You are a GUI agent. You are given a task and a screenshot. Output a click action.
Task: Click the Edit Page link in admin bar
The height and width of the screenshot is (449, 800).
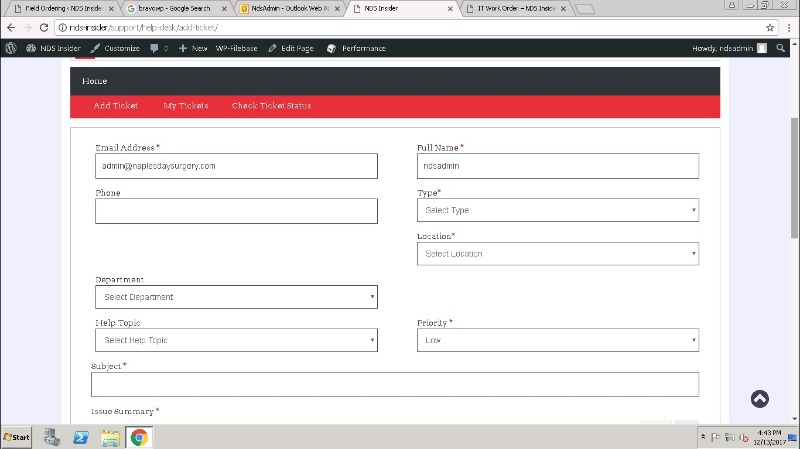tap(290, 48)
